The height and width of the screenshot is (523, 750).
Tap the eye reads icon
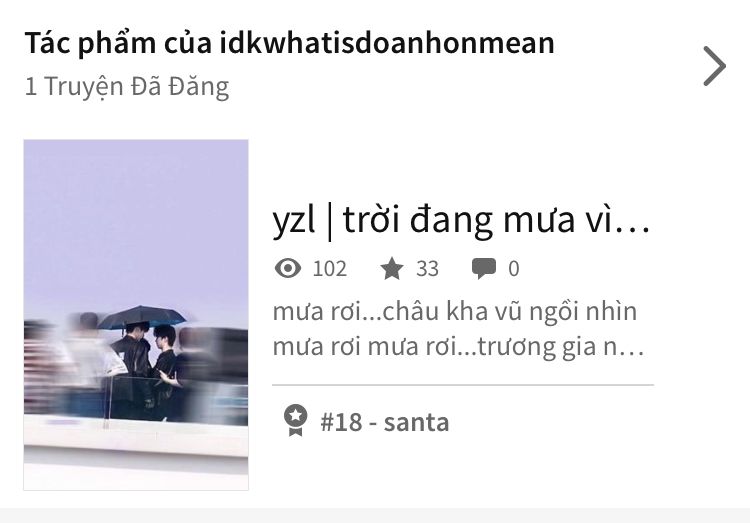tap(288, 268)
